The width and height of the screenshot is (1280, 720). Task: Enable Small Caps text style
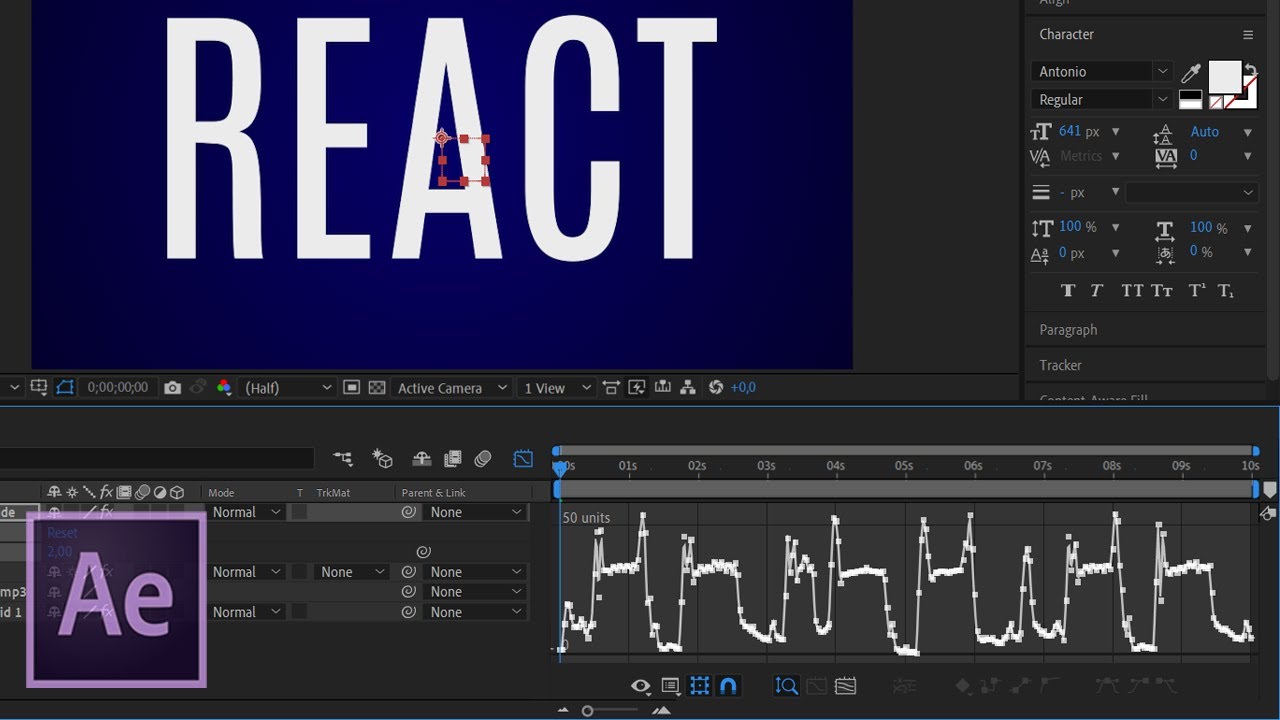1162,291
